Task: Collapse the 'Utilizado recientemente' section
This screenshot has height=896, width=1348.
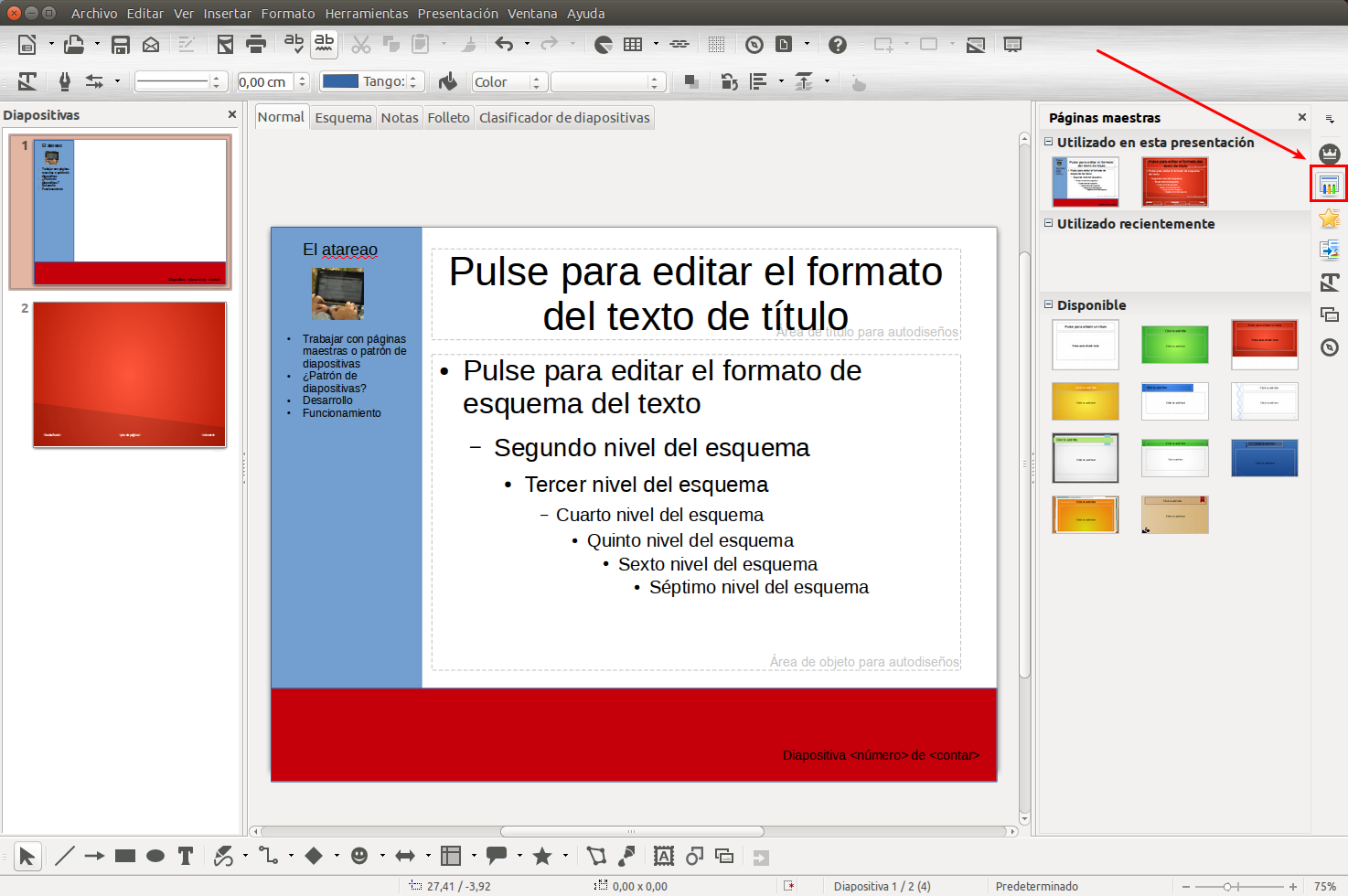Action: [1049, 223]
